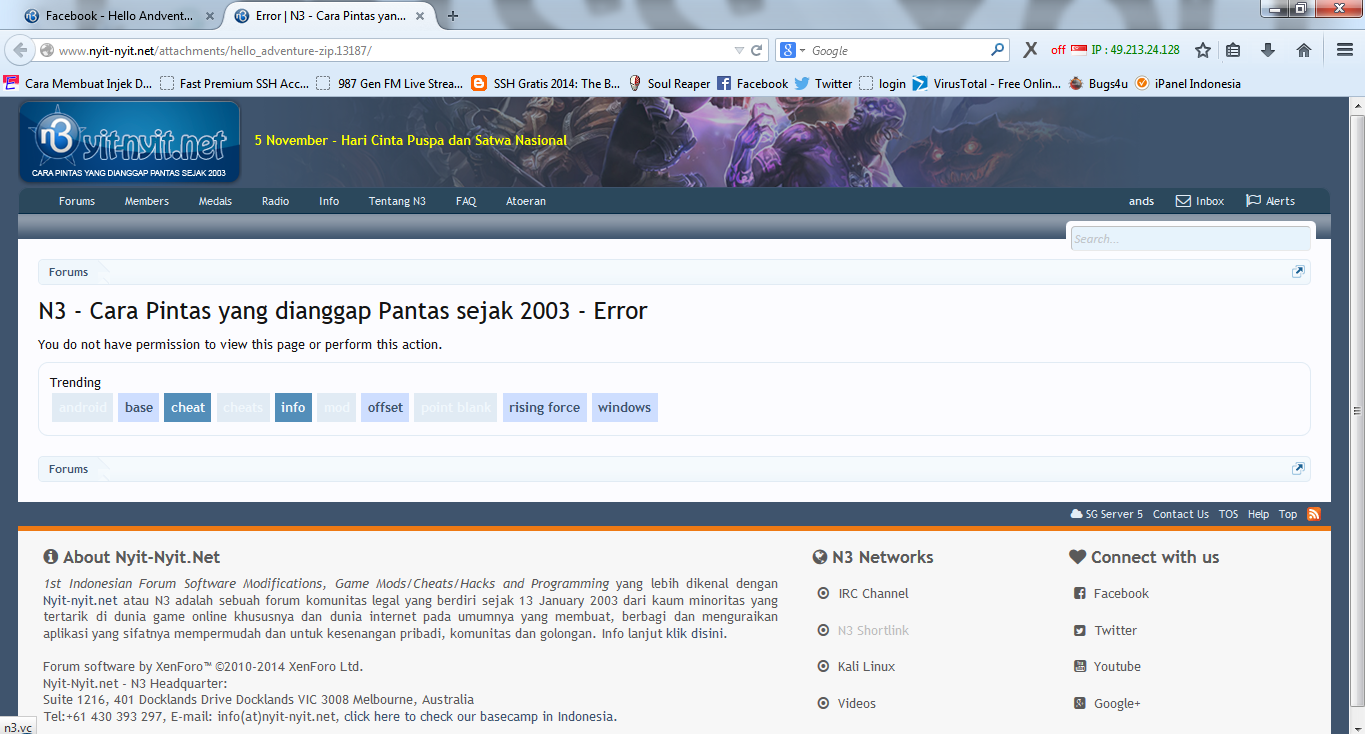Open iPanel Indonesia bookmark
This screenshot has width=1365, height=734.
(x=1187, y=84)
